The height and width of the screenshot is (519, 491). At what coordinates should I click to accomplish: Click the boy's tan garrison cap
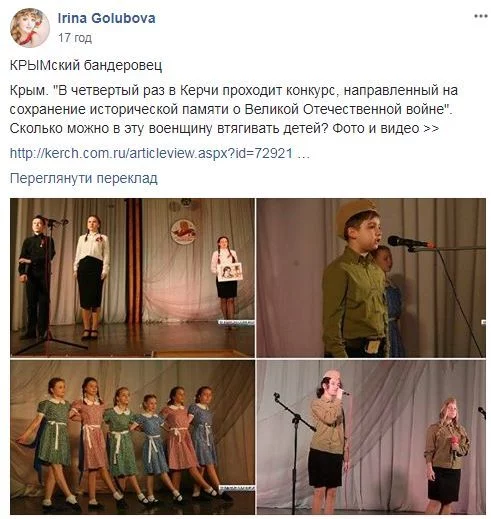[x=357, y=215]
